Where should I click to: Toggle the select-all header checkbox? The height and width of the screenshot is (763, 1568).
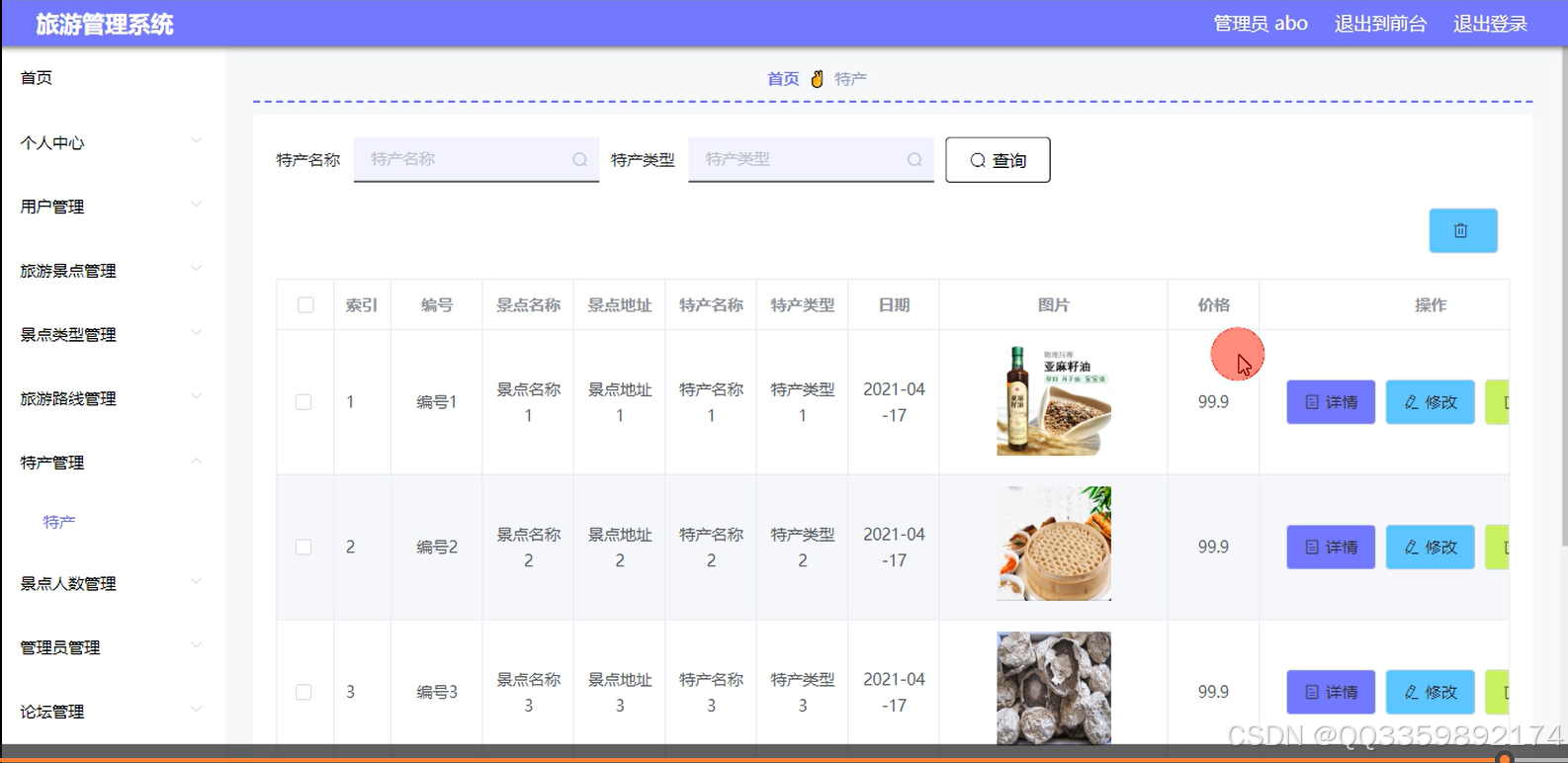pyautogui.click(x=305, y=305)
